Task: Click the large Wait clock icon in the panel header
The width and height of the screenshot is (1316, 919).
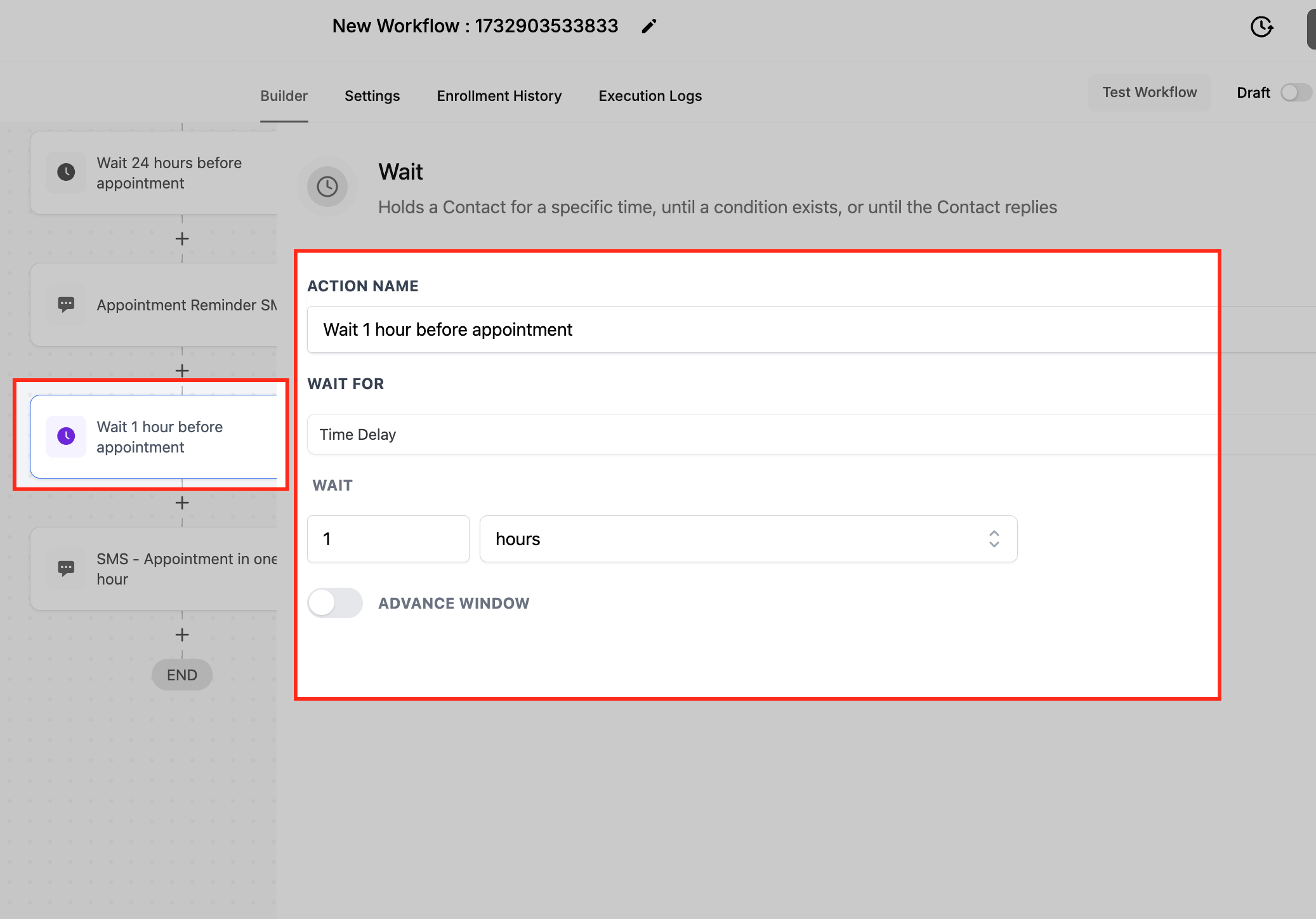Action: pyautogui.click(x=327, y=187)
